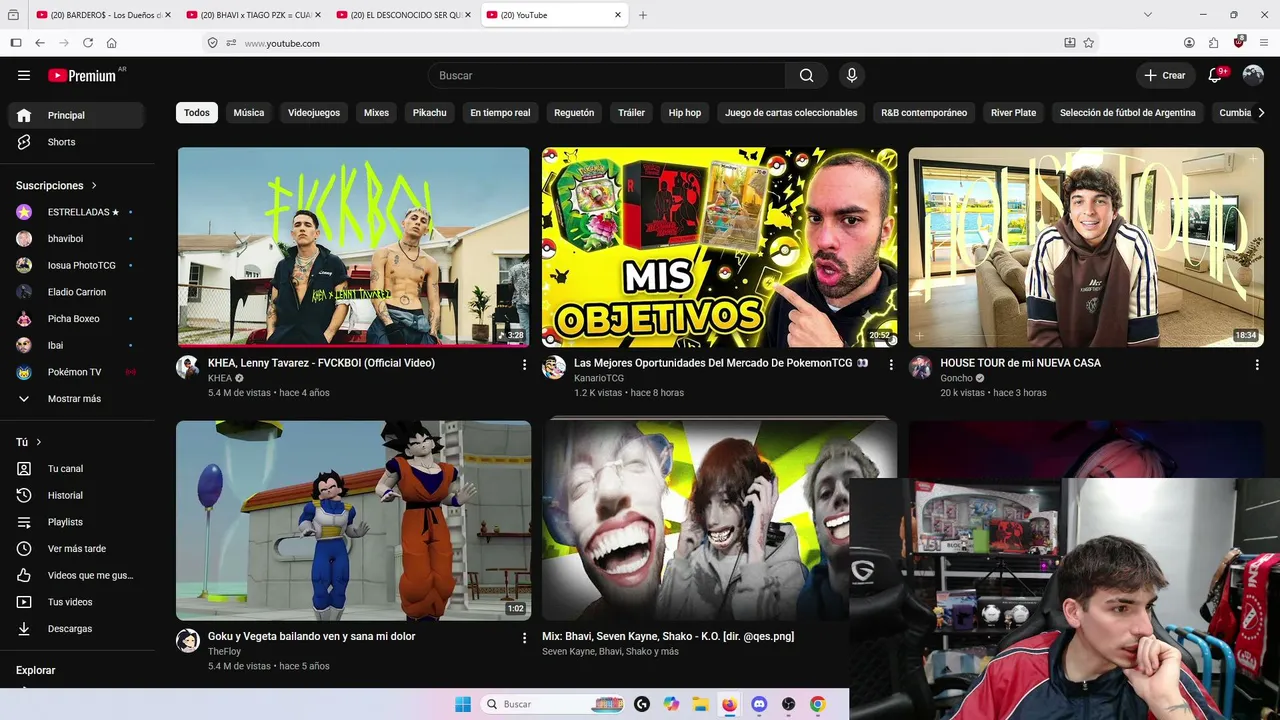The image size is (1280, 720).
Task: Open options for the HOUSE TOUR video
Action: pos(1257,365)
